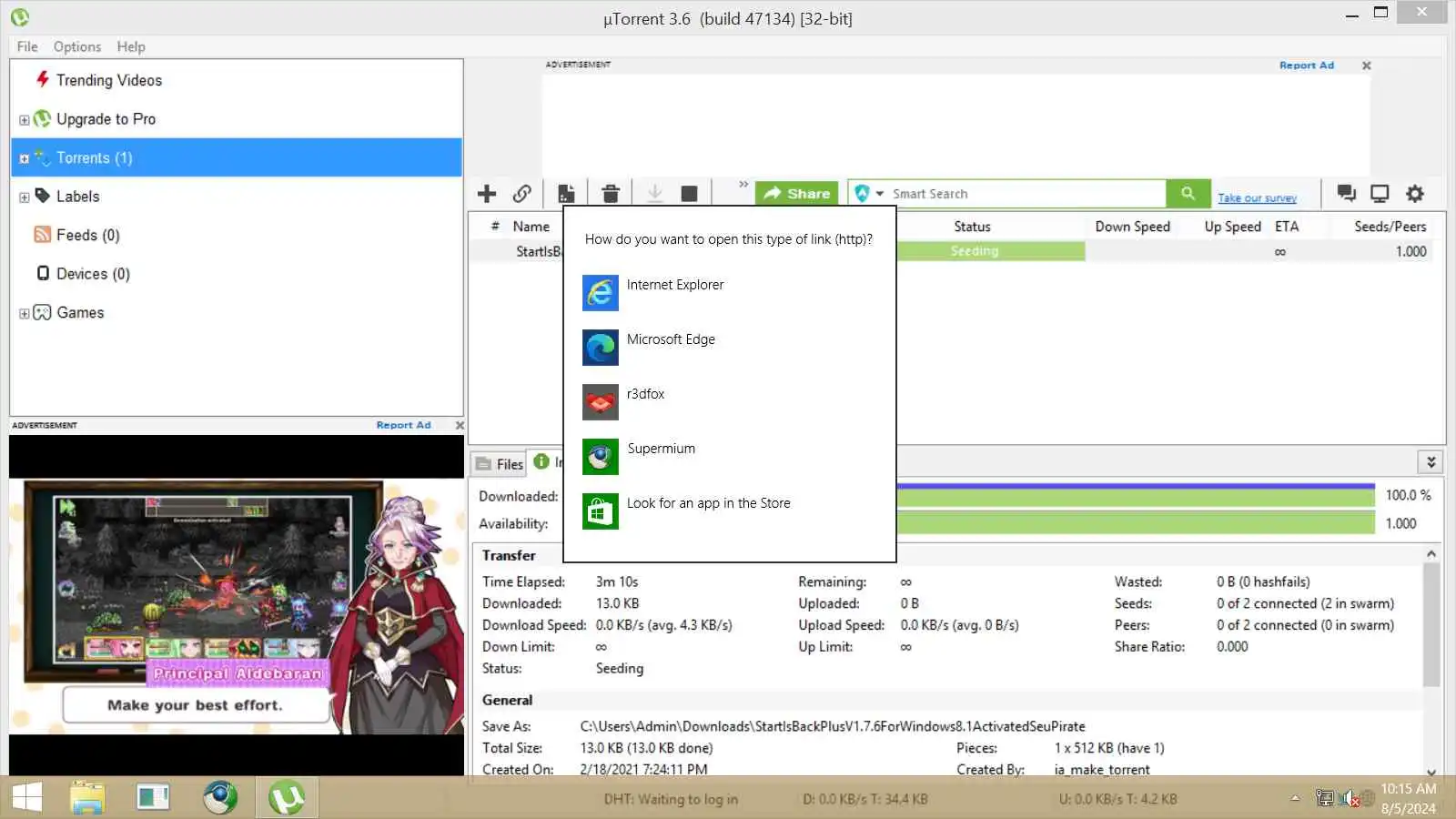Sort by the ETA column header
1456x819 pixels.
pos(1287,227)
